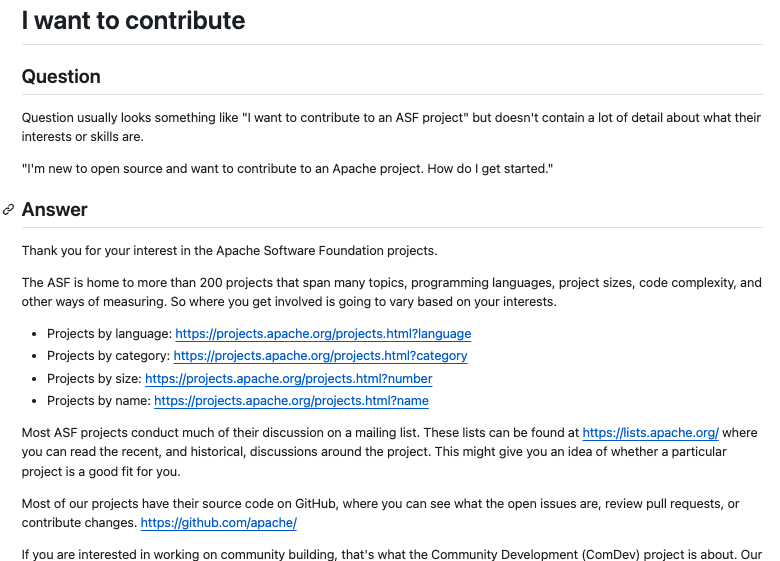This screenshot has width=780, height=561.
Task: Click the "Projects by name:" bullet label
Action: (98, 401)
